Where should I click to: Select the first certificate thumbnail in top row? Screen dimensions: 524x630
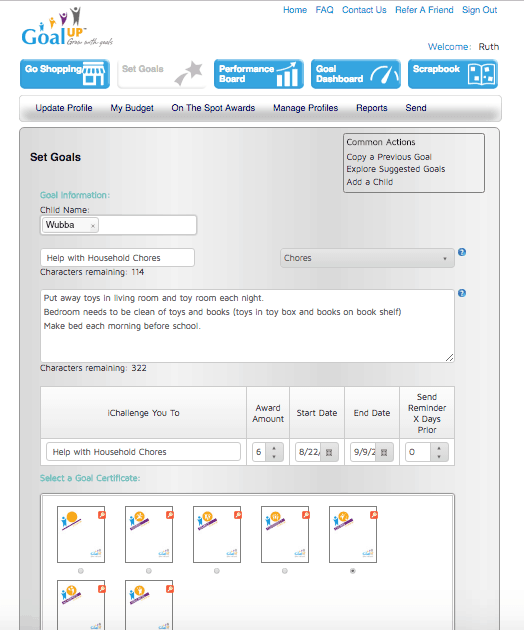81,534
